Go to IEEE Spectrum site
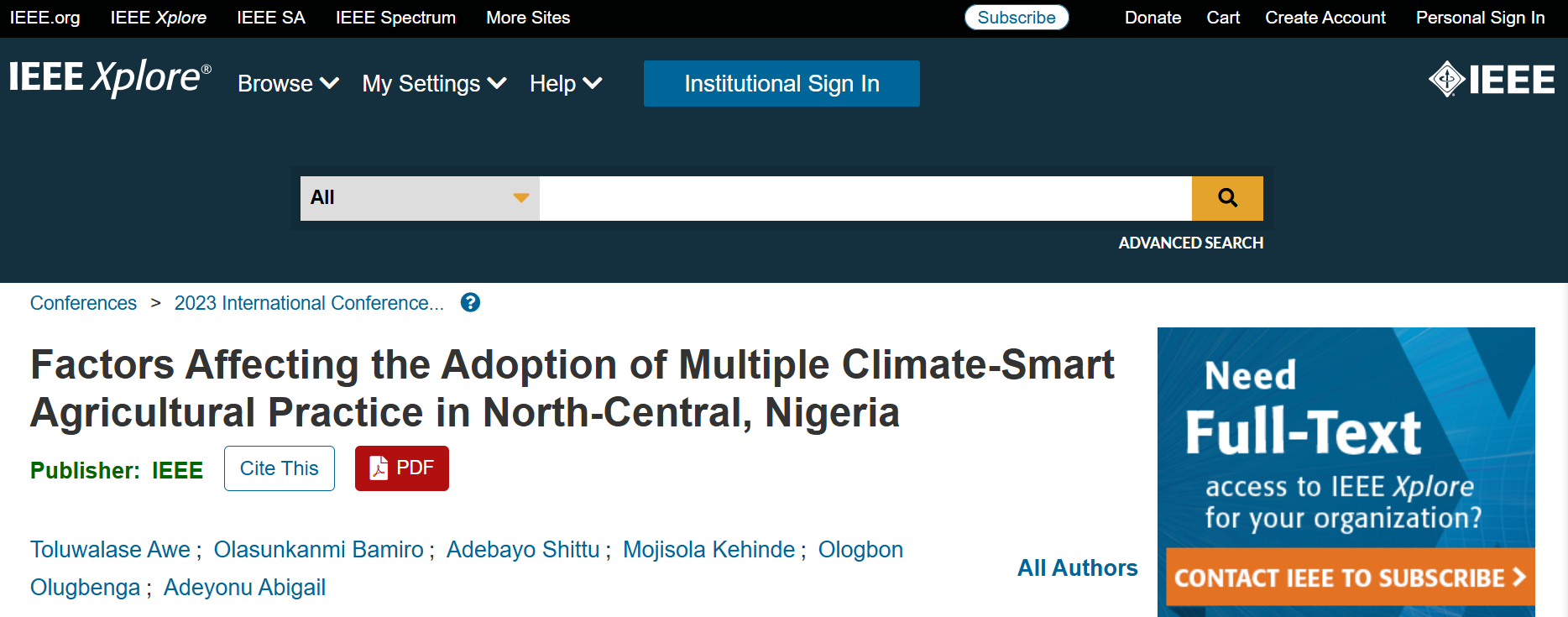Image resolution: width=1568 pixels, height=617 pixels. point(395,18)
